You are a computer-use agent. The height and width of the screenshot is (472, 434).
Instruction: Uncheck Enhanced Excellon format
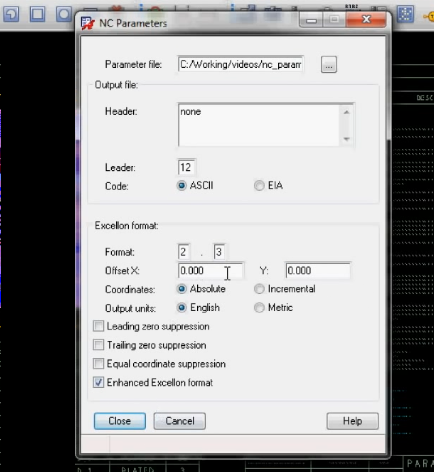(98, 382)
